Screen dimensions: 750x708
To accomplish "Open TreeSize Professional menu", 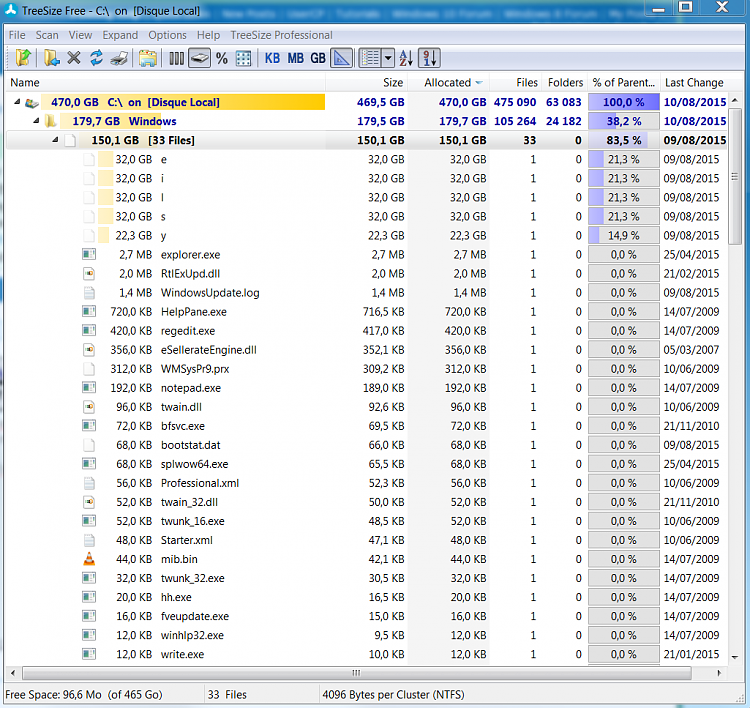I will pos(281,35).
